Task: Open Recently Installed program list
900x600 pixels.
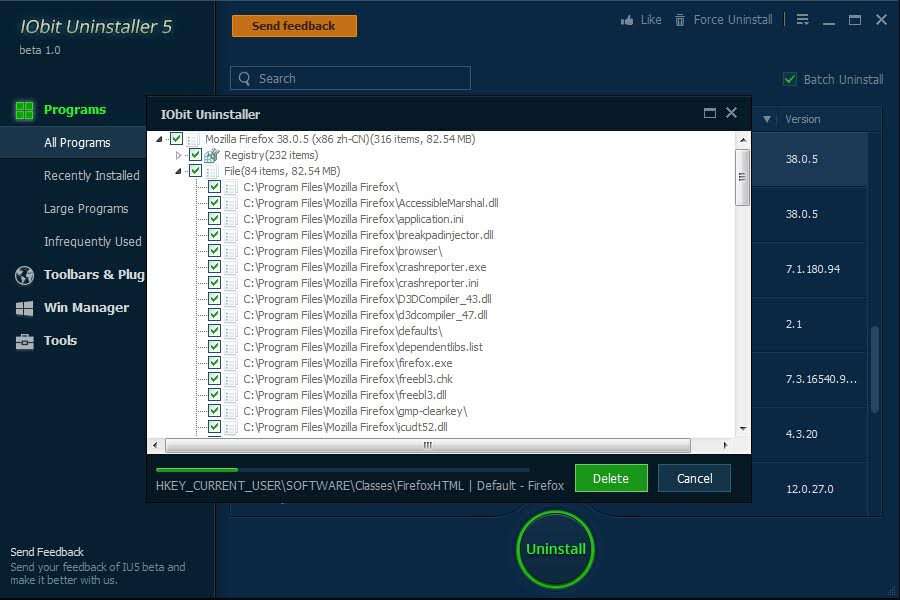Action: (91, 176)
